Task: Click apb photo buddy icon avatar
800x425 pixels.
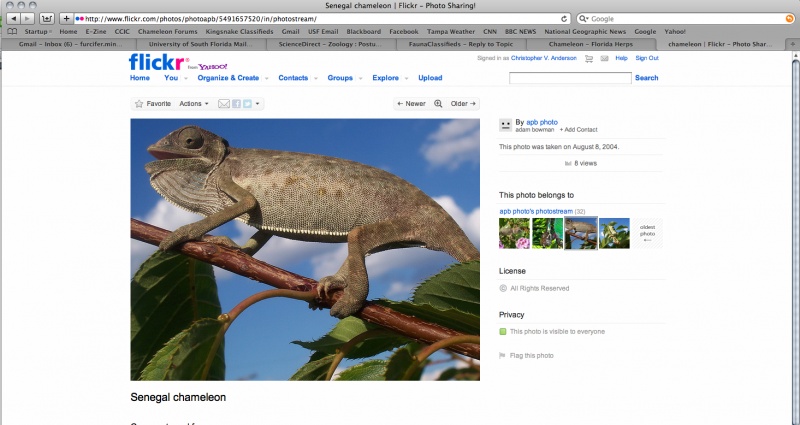Action: coord(506,125)
